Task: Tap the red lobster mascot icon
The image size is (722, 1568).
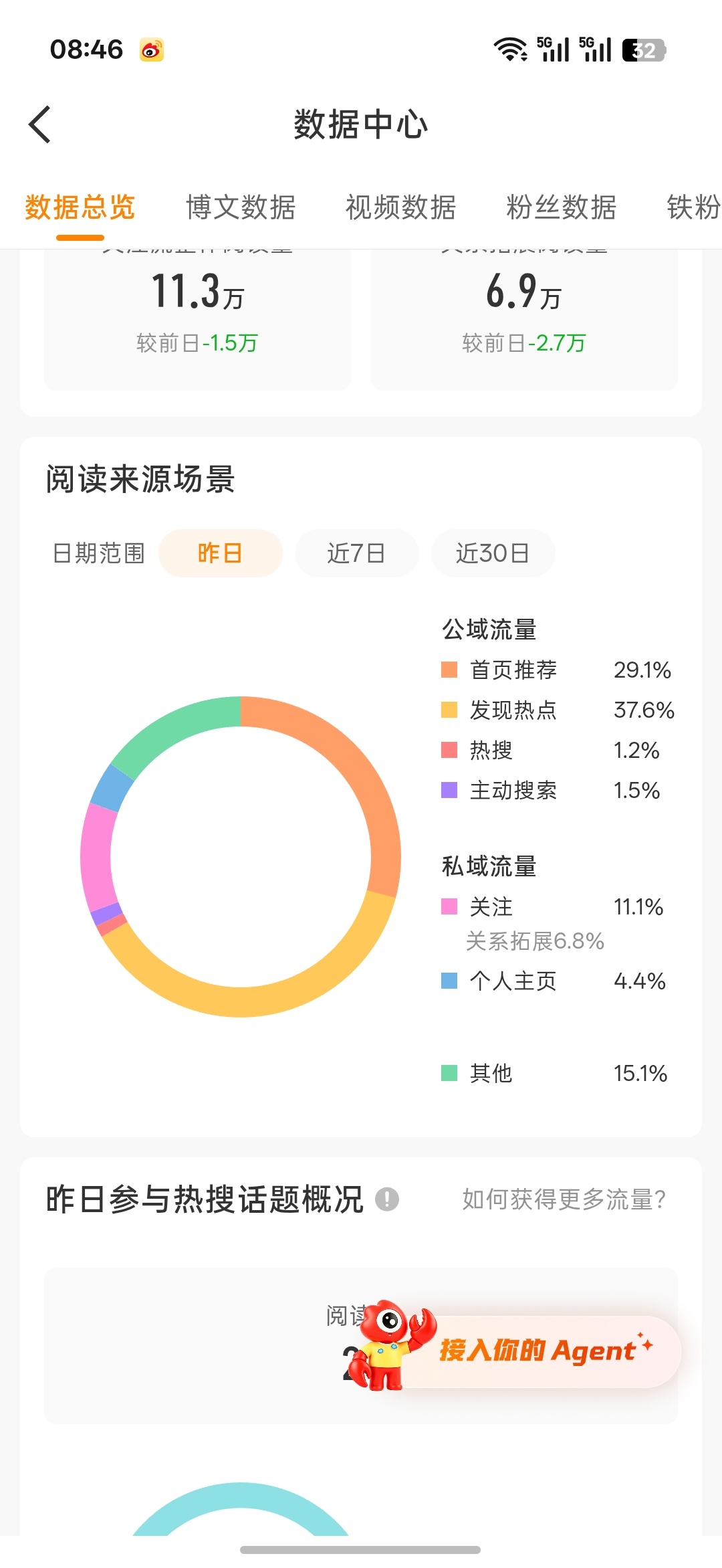Action: (390, 1346)
